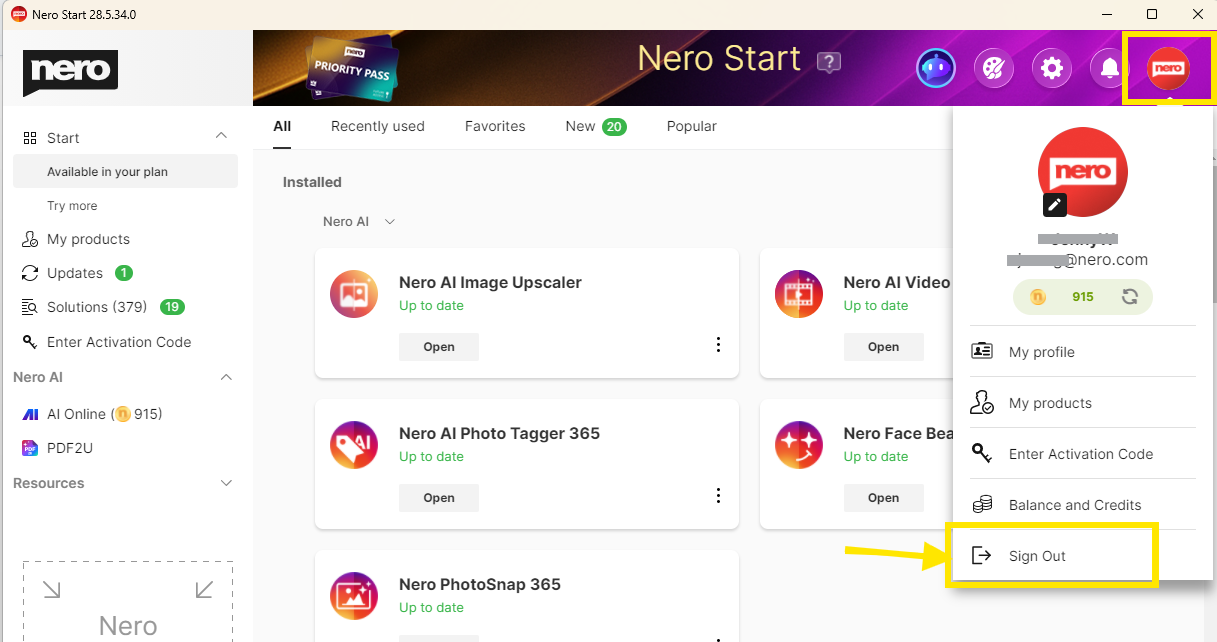Click Nero AI Photo Tagger 365 icon
Viewport: 1217px width, 642px height.
point(354,445)
